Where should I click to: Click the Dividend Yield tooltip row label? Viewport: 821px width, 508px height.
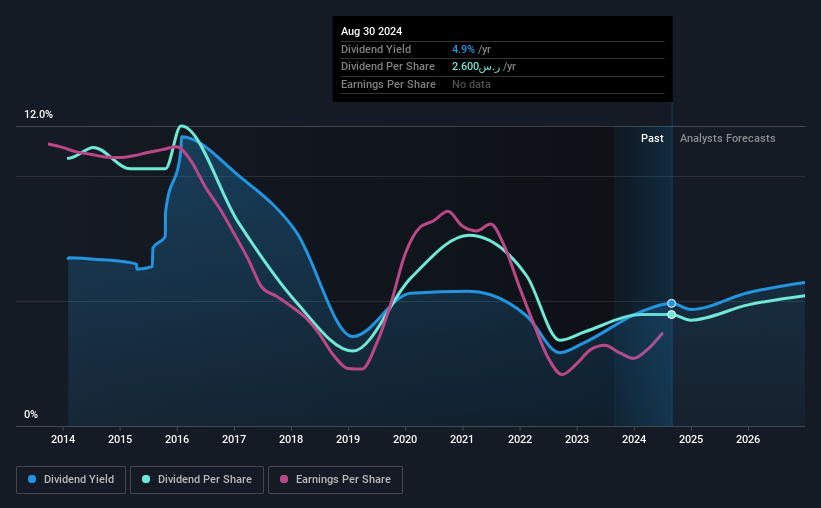376,49
